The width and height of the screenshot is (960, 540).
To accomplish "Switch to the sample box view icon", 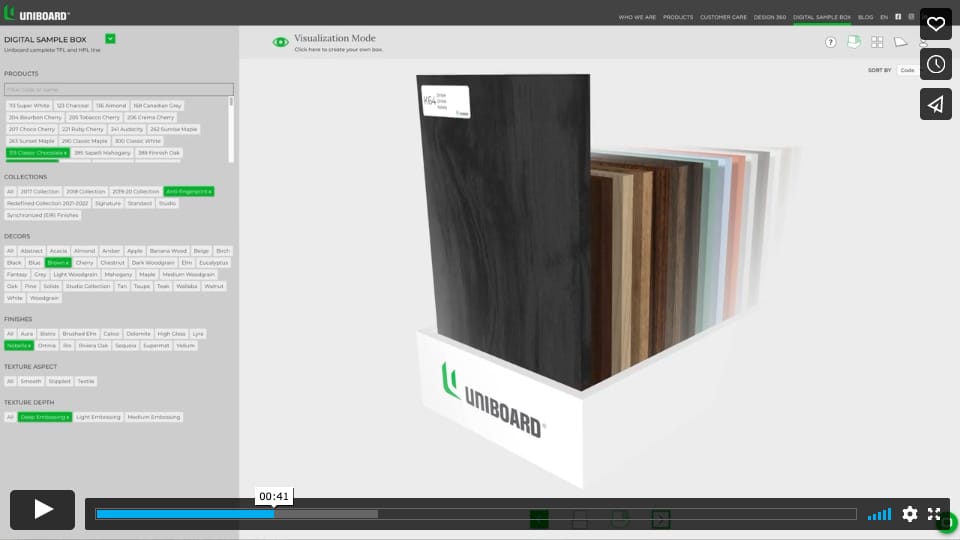I will 853,42.
